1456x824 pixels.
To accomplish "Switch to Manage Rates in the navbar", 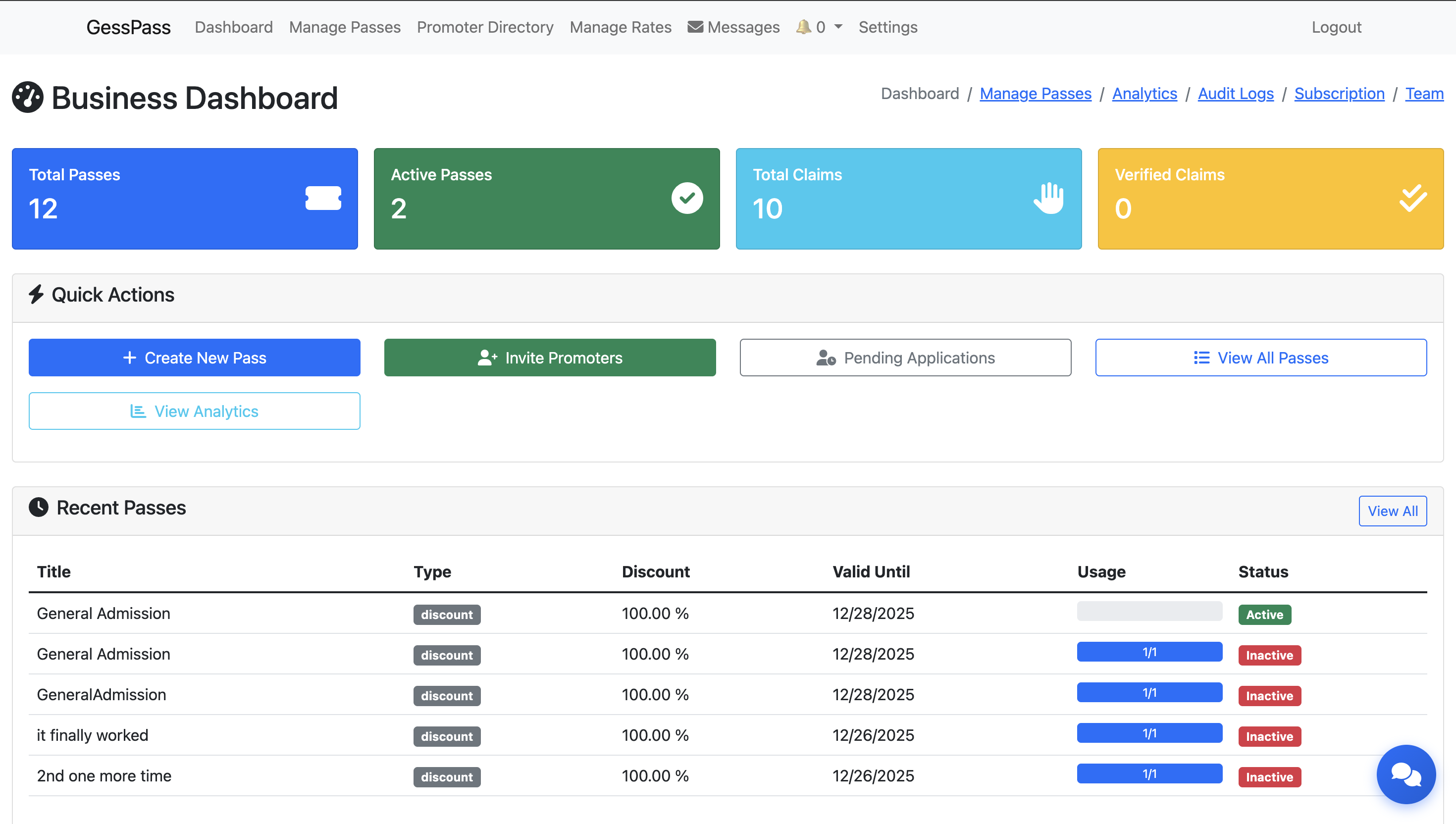I will click(620, 27).
